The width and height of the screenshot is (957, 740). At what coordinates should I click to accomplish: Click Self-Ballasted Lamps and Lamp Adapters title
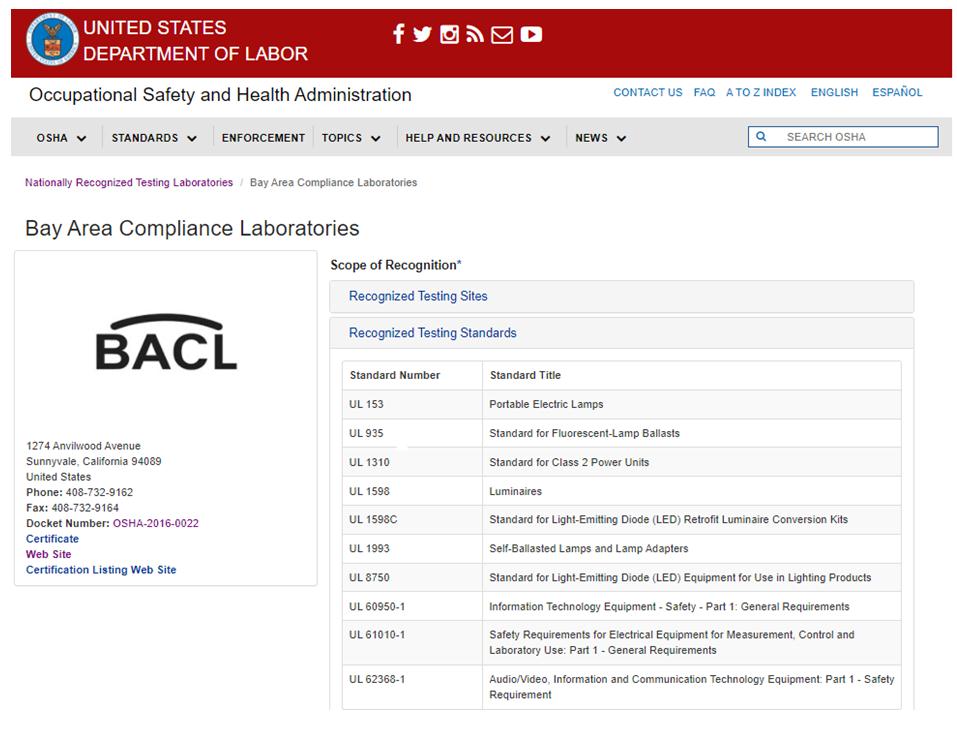point(588,549)
